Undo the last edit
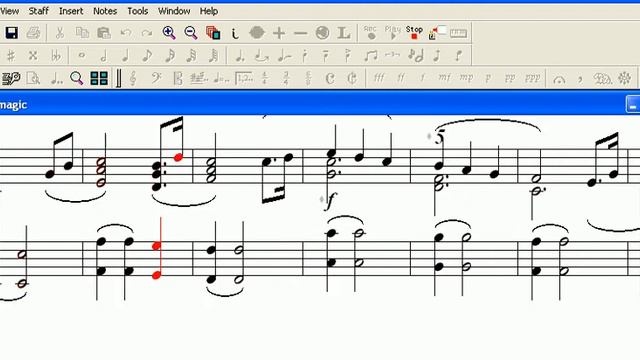 (126, 33)
